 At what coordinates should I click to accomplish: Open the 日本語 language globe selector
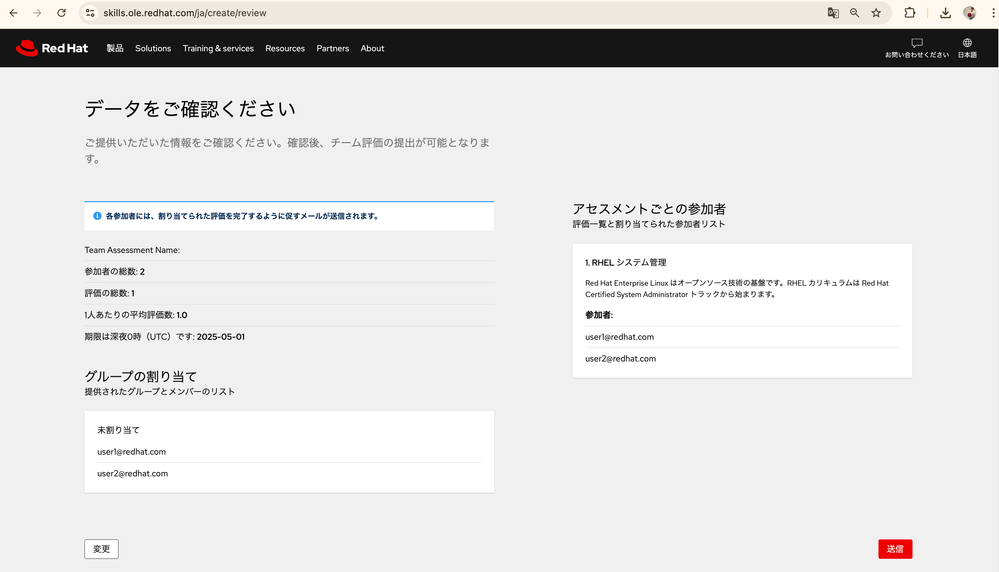pyautogui.click(x=967, y=43)
